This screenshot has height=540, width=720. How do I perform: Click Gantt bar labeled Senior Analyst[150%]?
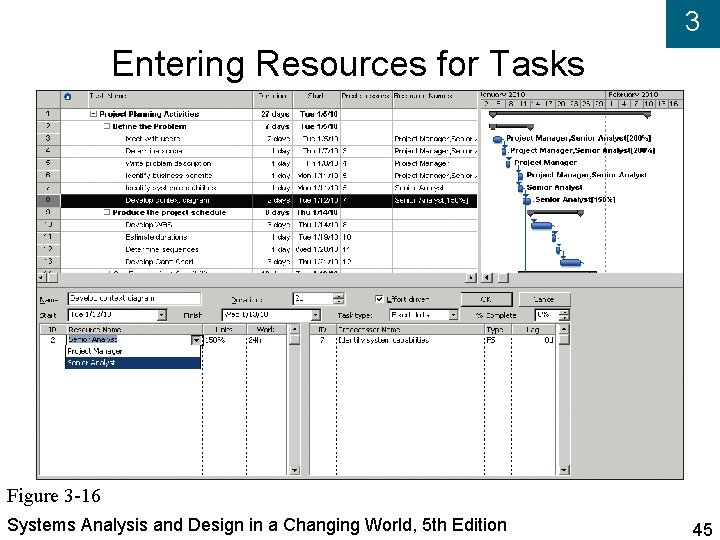(527, 200)
